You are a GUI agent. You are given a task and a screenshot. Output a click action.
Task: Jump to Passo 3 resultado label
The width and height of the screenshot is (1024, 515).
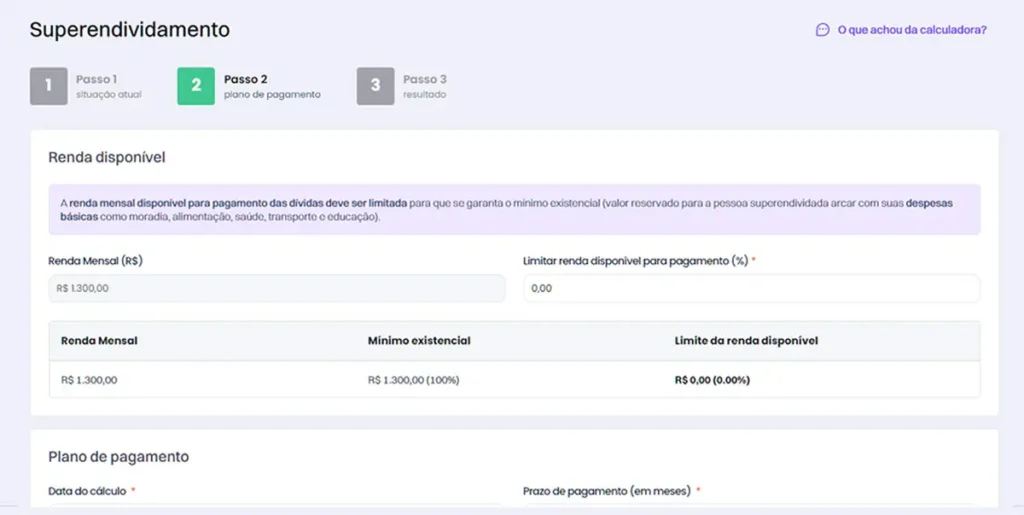tap(425, 86)
